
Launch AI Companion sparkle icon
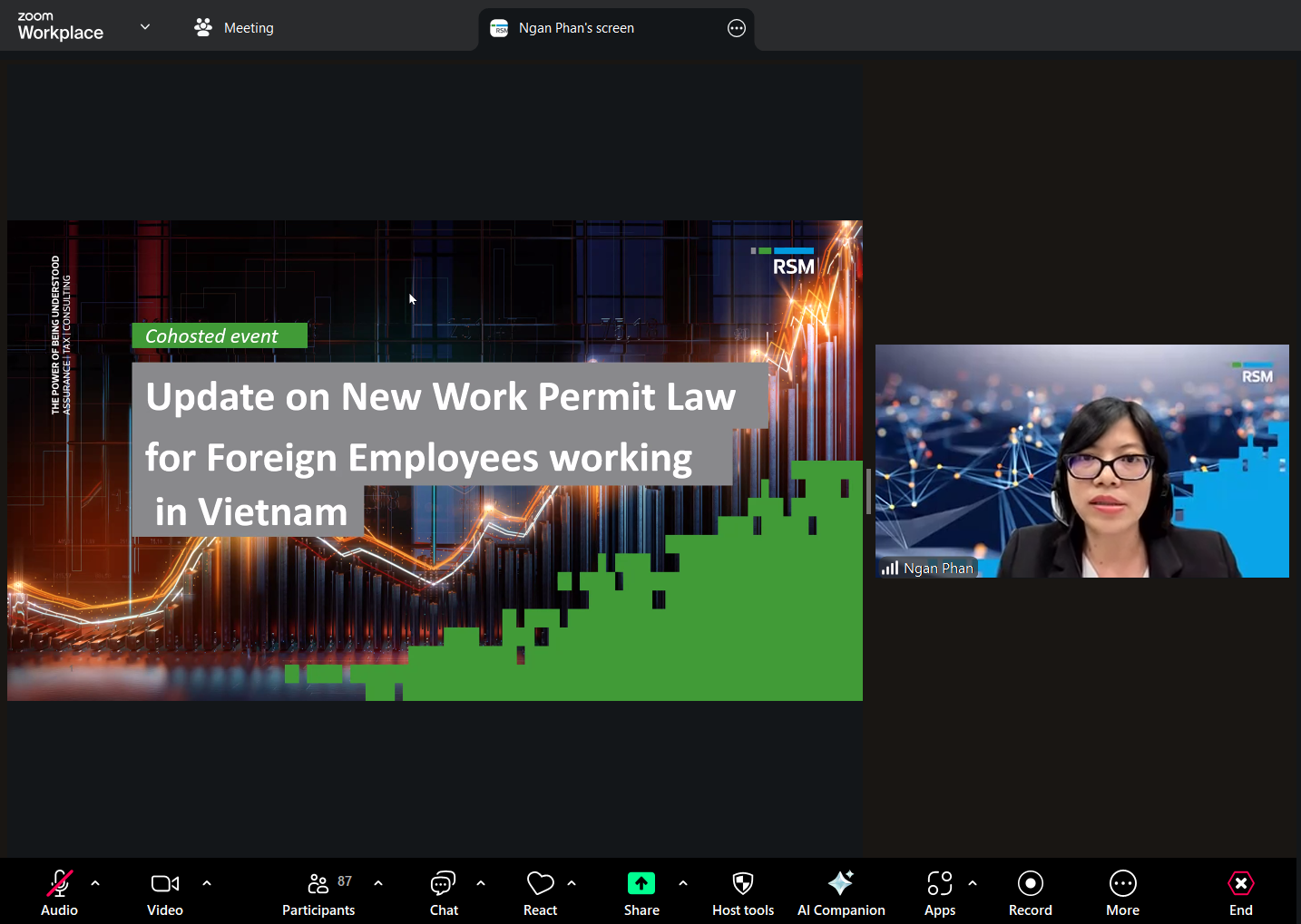click(x=840, y=892)
